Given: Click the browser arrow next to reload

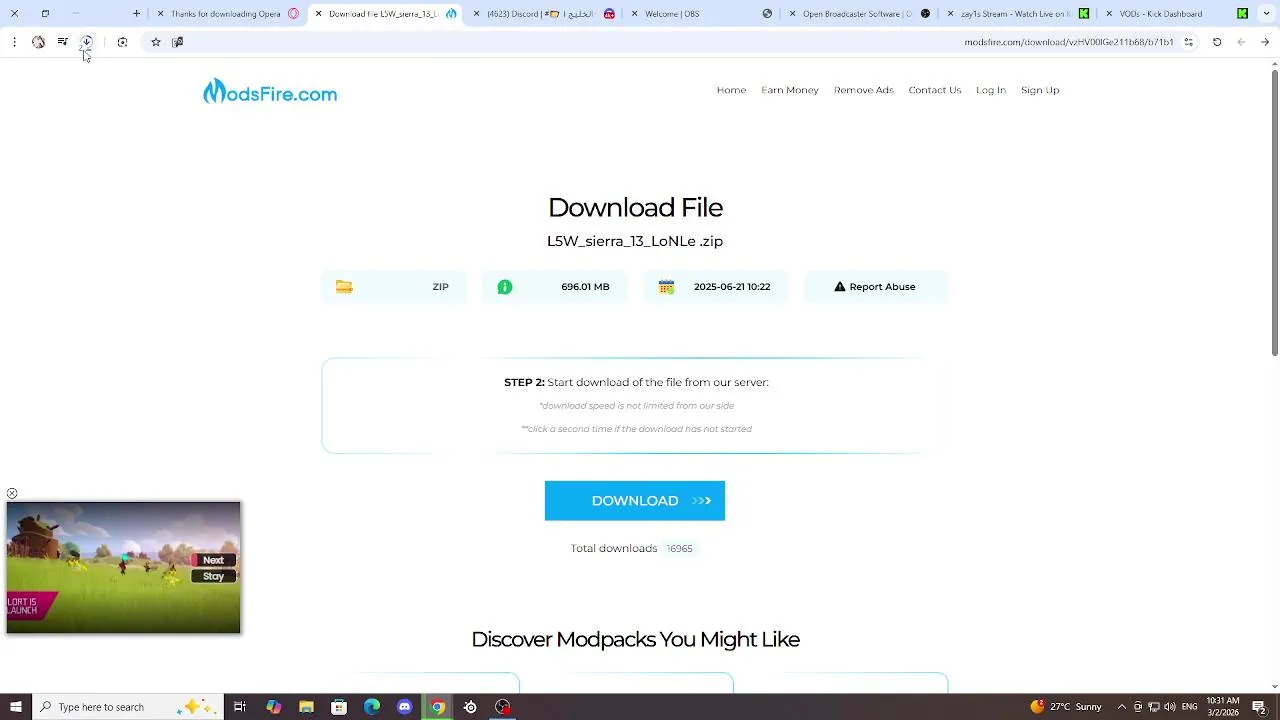Looking at the screenshot, I should click(x=1241, y=42).
